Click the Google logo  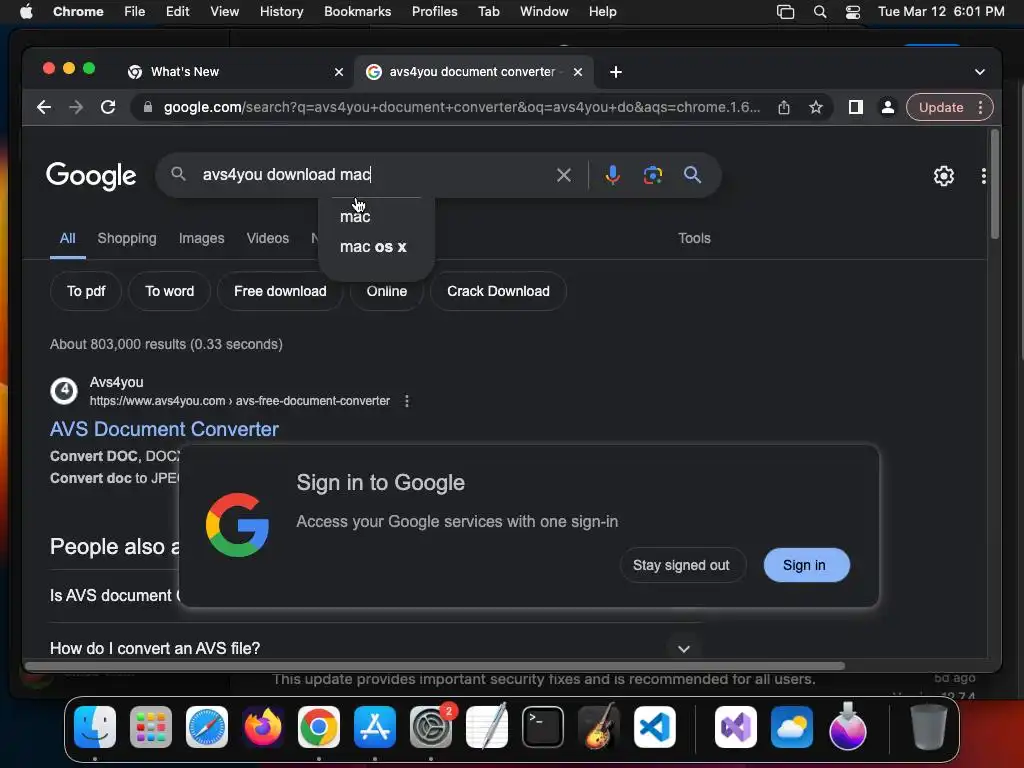(91, 175)
